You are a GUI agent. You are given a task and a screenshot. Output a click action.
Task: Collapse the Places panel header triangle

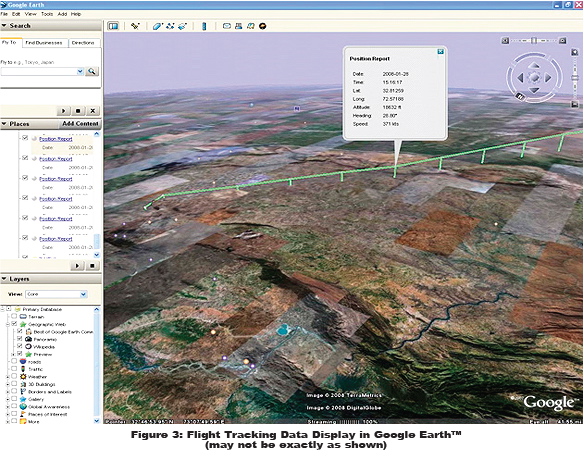(x=4, y=124)
